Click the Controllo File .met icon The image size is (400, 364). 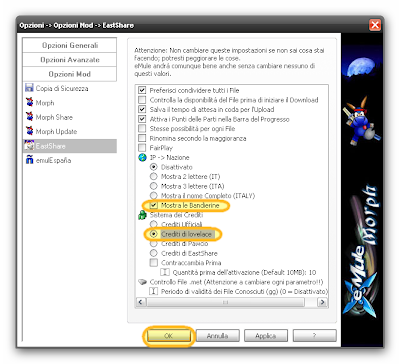point(142,282)
